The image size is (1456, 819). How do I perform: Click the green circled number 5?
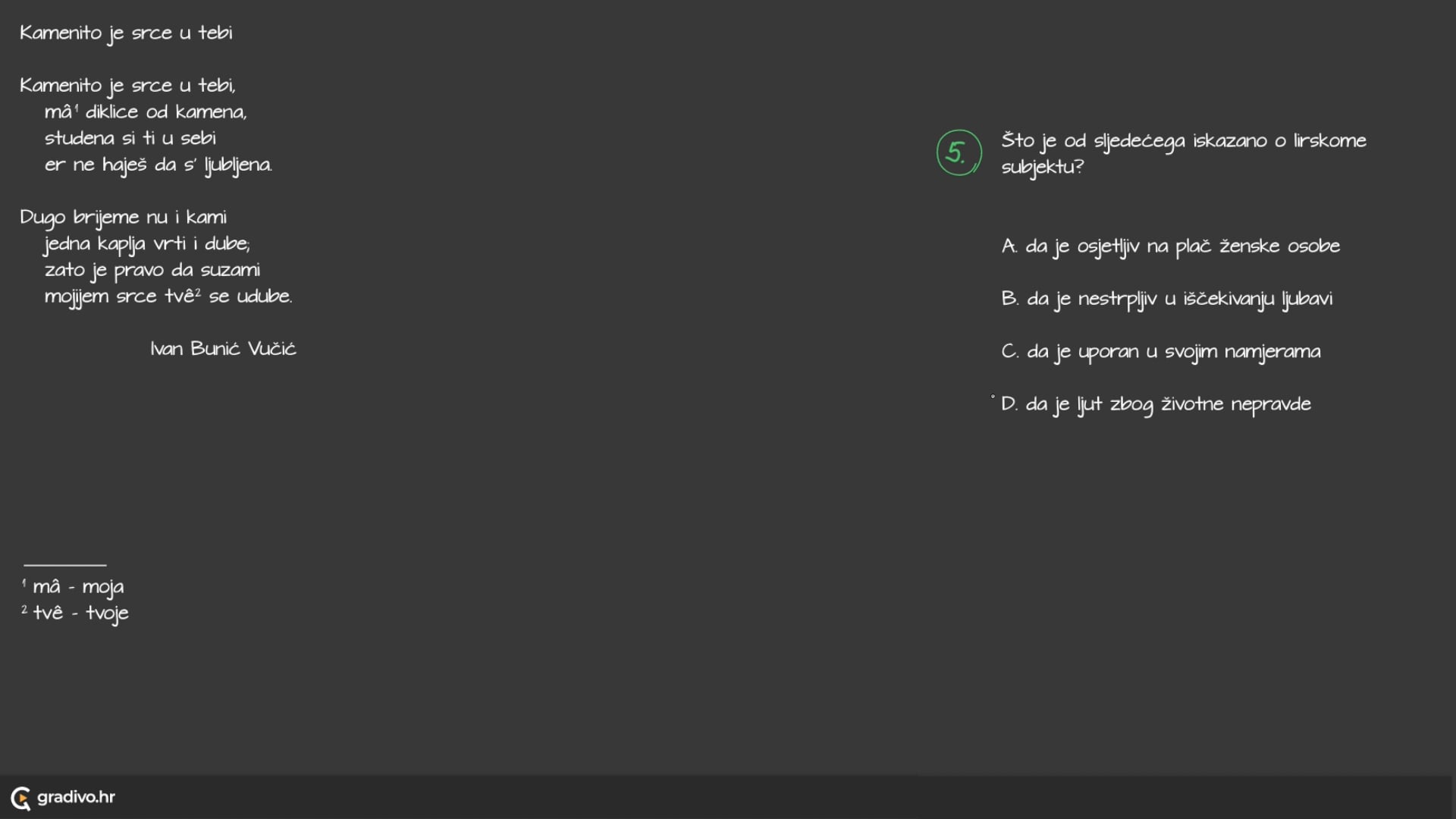(x=959, y=152)
